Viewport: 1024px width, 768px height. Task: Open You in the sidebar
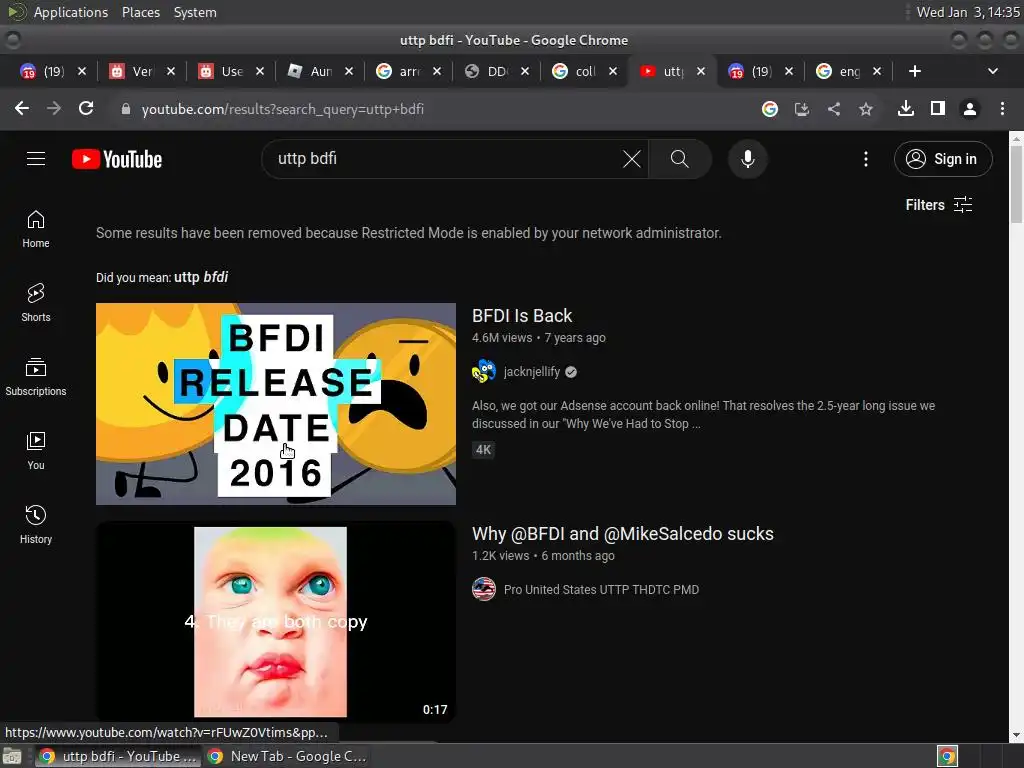tap(36, 451)
